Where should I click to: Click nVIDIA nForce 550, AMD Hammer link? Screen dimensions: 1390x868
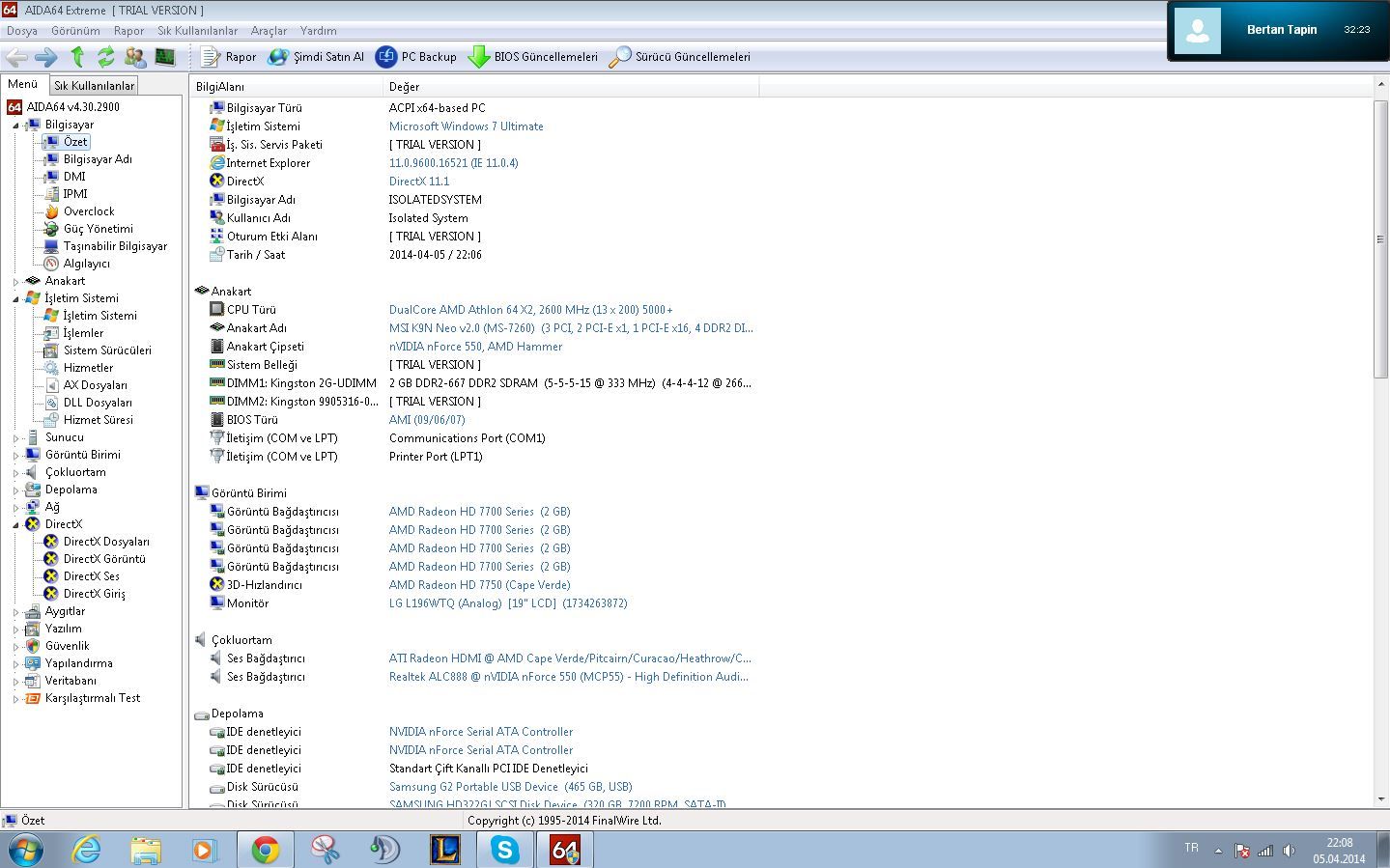click(x=475, y=347)
